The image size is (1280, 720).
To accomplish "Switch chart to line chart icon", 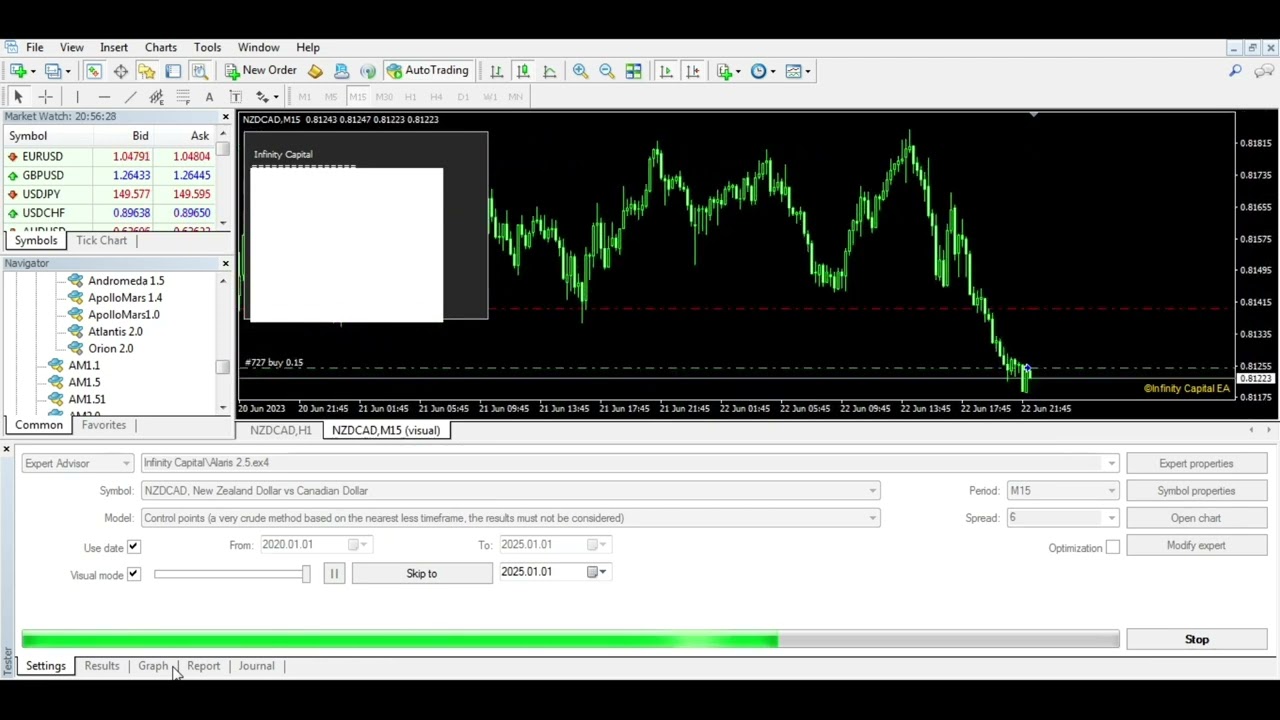I will coord(549,71).
